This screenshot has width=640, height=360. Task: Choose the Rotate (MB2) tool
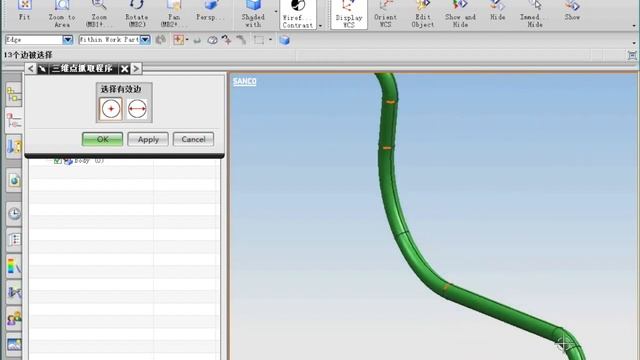point(136,13)
